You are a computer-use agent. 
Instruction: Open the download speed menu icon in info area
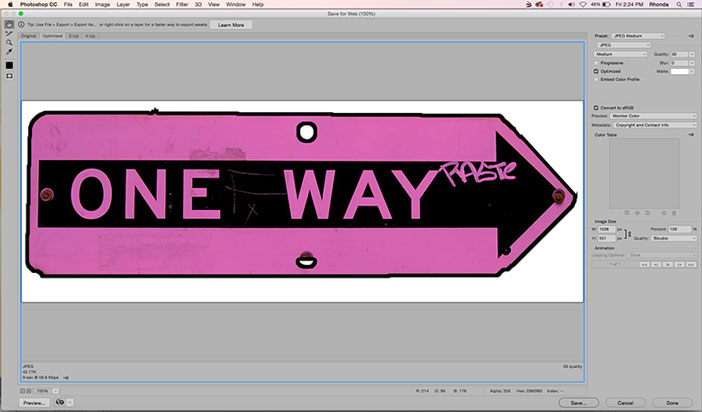click(66, 378)
